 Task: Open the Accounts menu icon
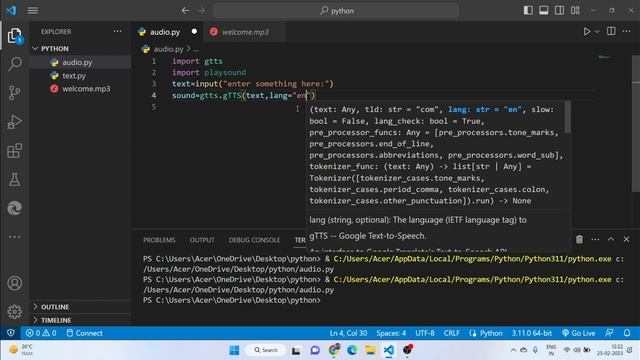[15, 283]
